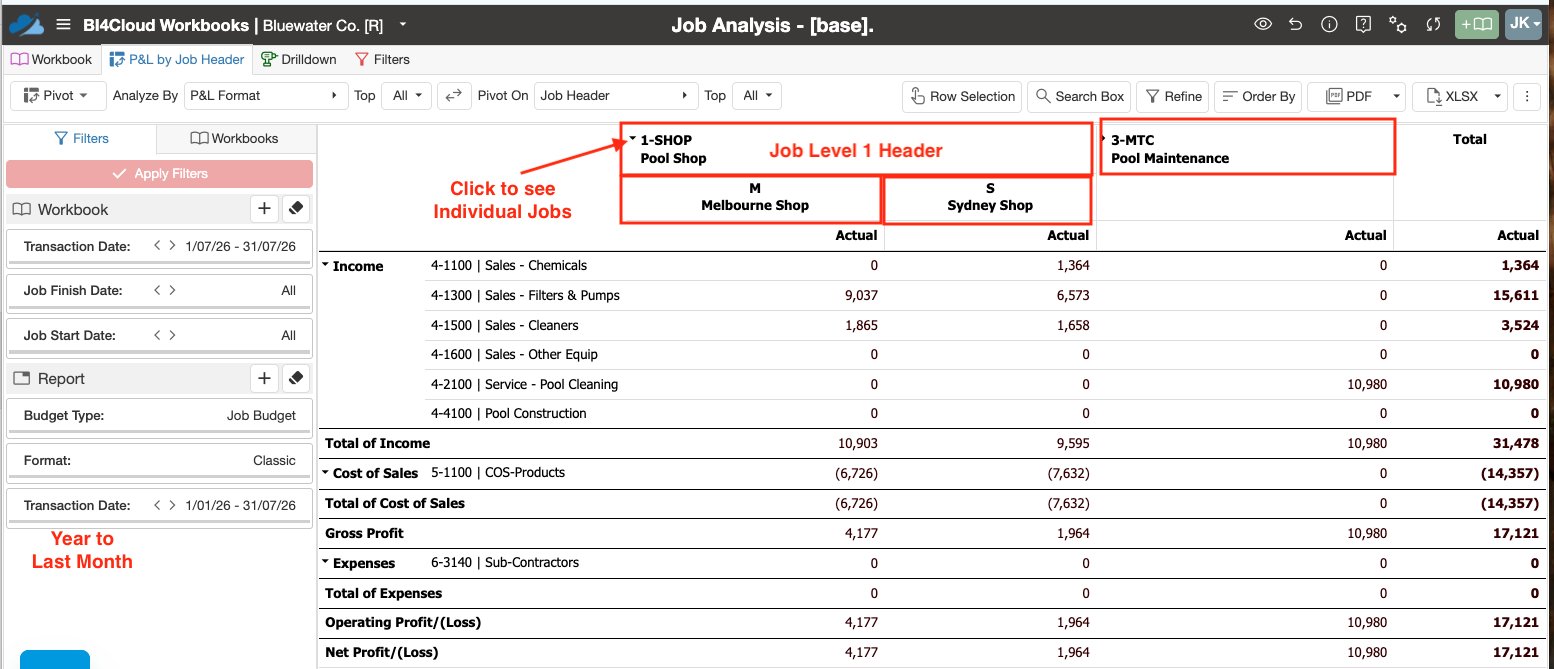Step Job Start Date backward
The image size is (1554, 669).
pyautogui.click(x=157, y=335)
